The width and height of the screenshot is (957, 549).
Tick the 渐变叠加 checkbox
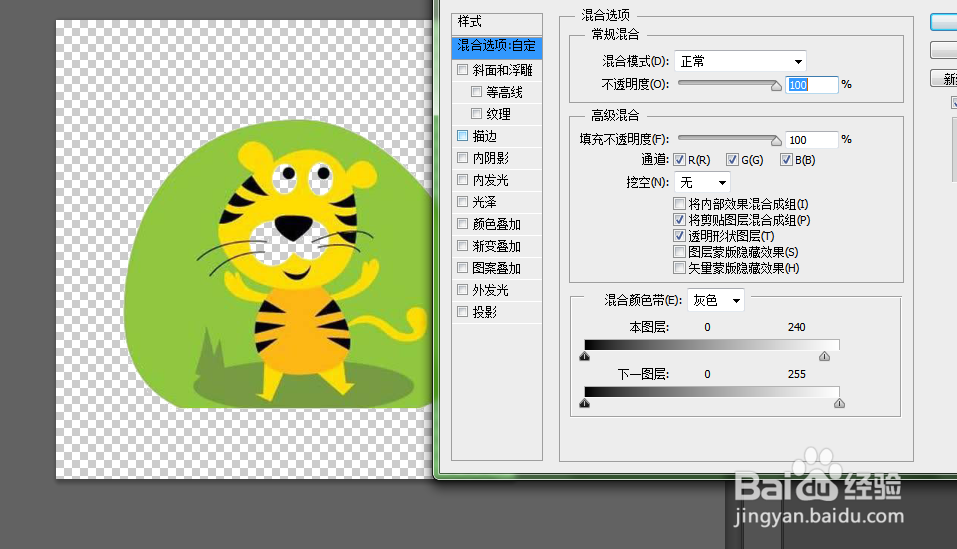coord(463,245)
